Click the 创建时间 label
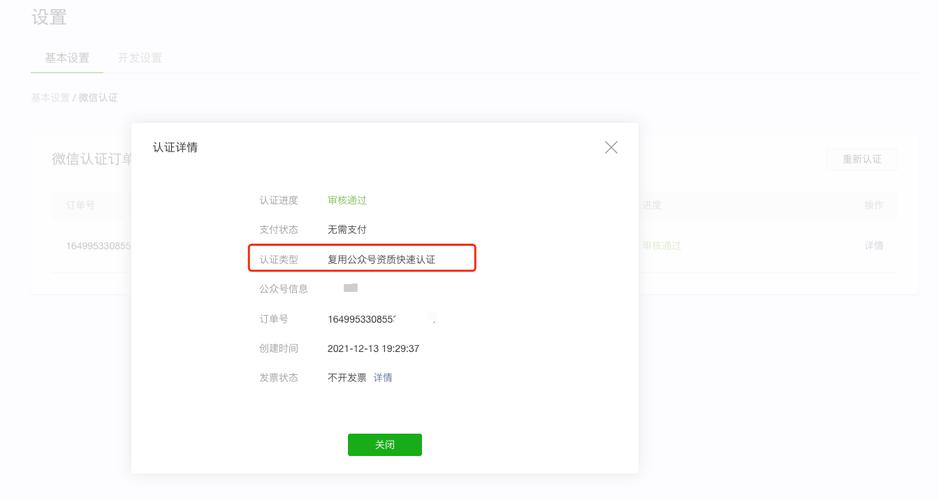Image resolution: width=939 pixels, height=500 pixels. click(x=278, y=349)
